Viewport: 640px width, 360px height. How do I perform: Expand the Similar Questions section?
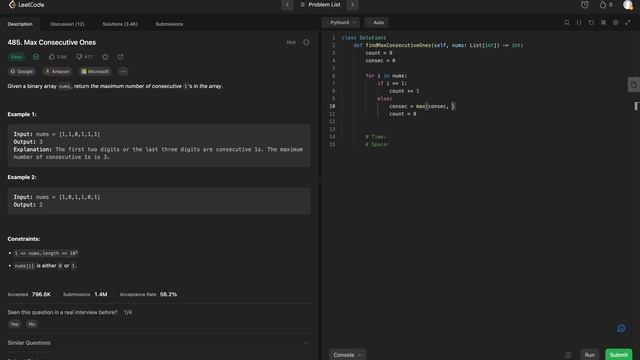pos(159,343)
